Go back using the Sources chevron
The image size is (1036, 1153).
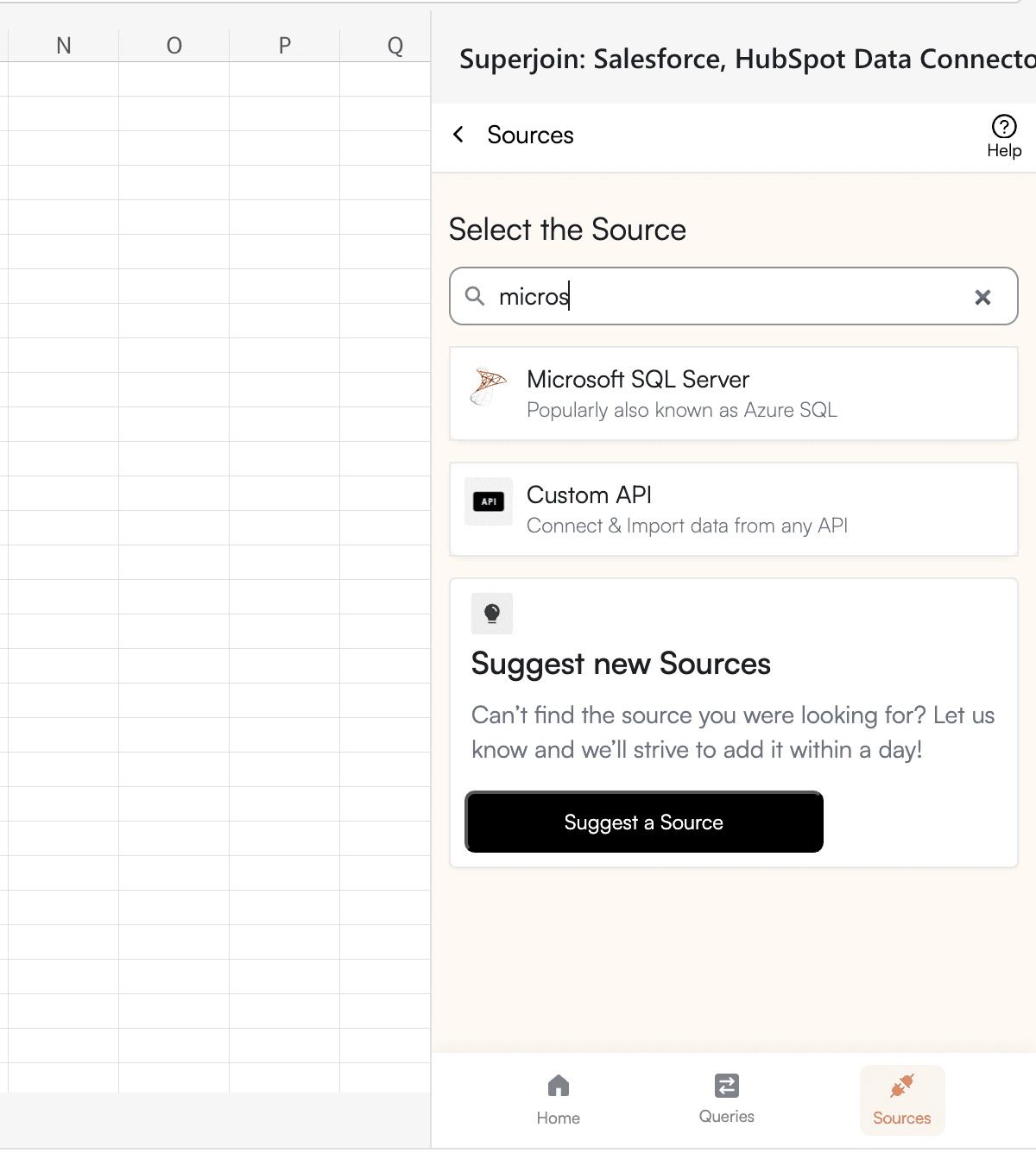[458, 135]
